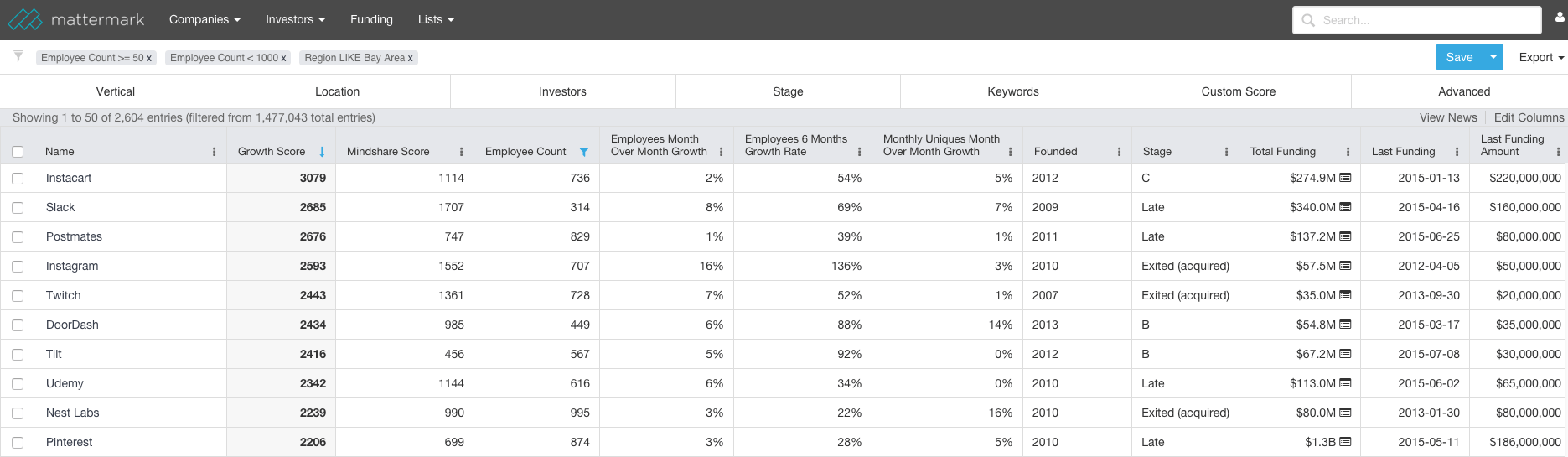
Task: Check the Instagram row checkbox
Action: tap(18, 267)
